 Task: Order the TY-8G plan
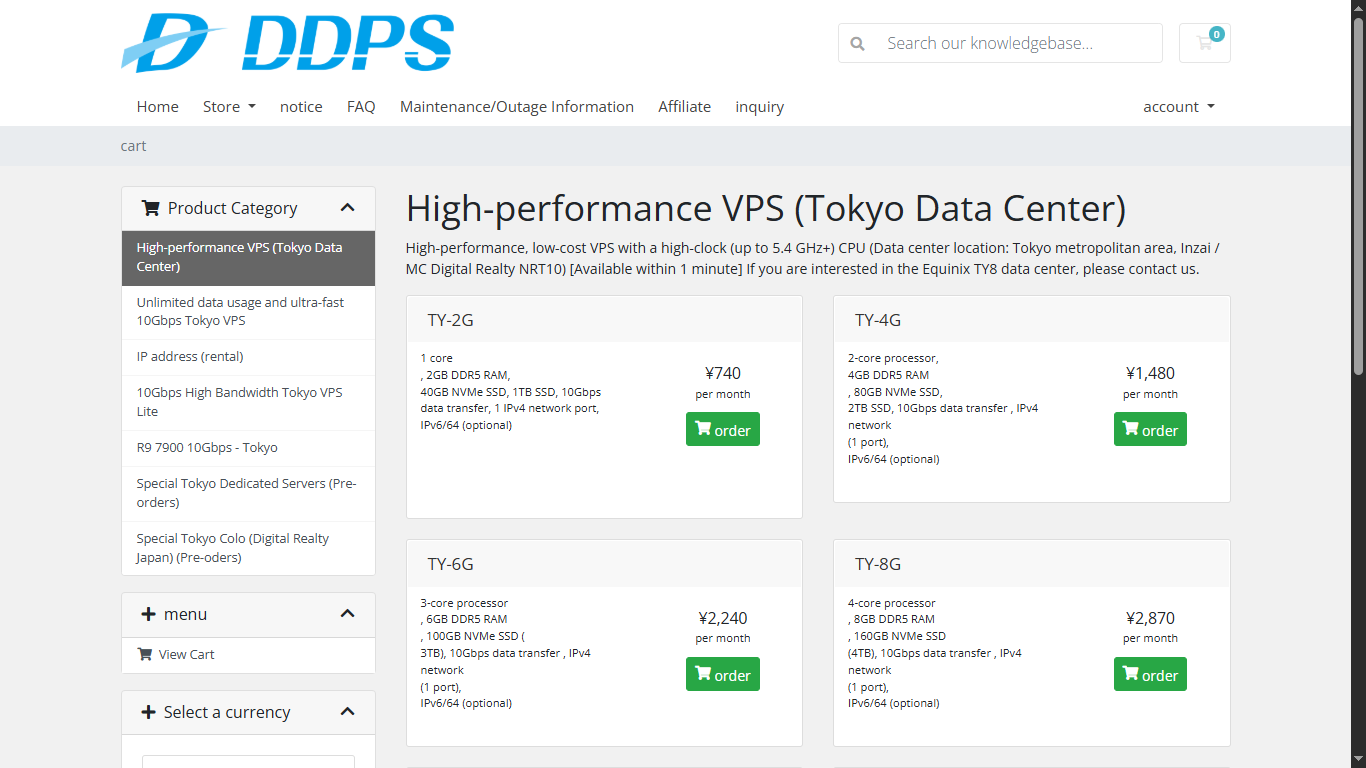[x=1150, y=674]
